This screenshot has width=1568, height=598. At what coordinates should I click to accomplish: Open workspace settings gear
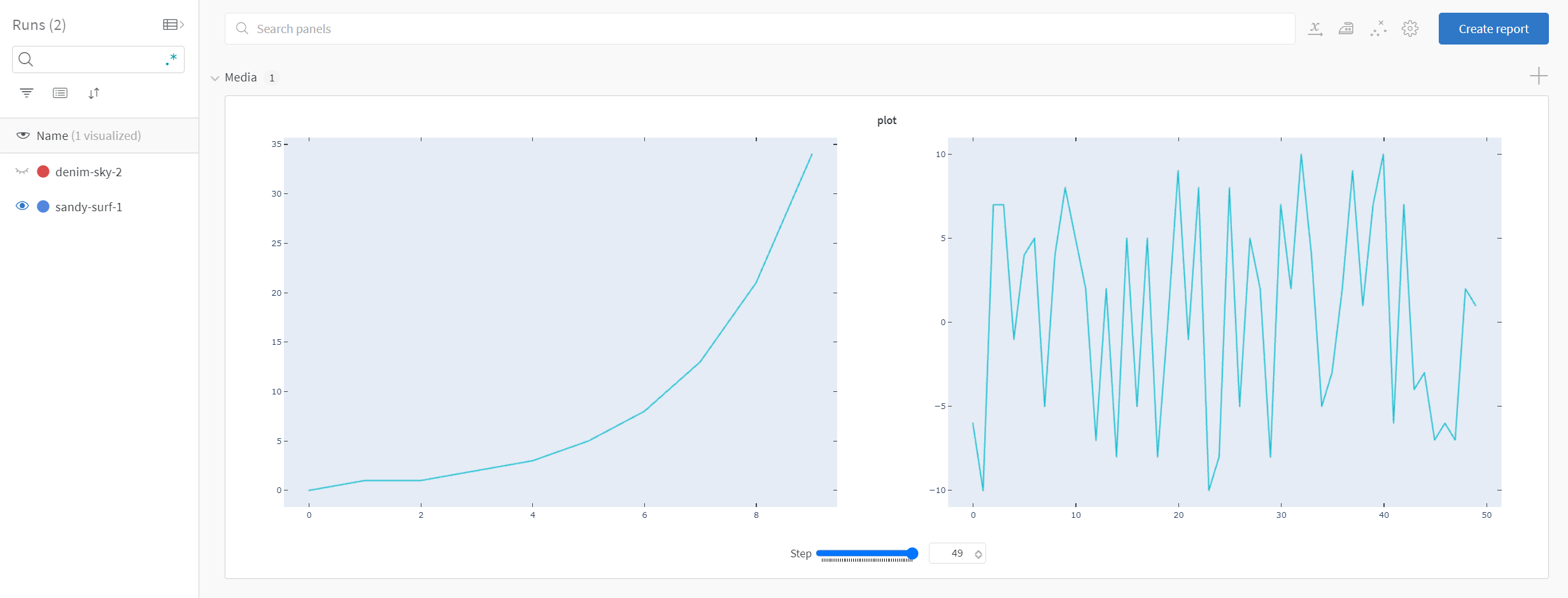[1410, 29]
